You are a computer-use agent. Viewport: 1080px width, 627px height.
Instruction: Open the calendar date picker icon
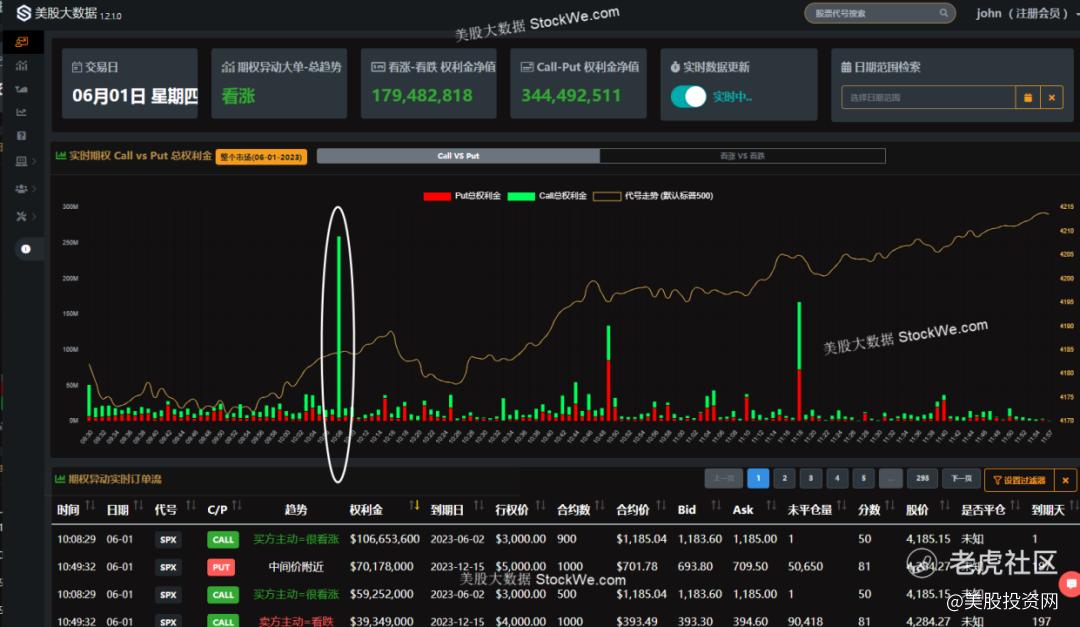[x=1027, y=97]
